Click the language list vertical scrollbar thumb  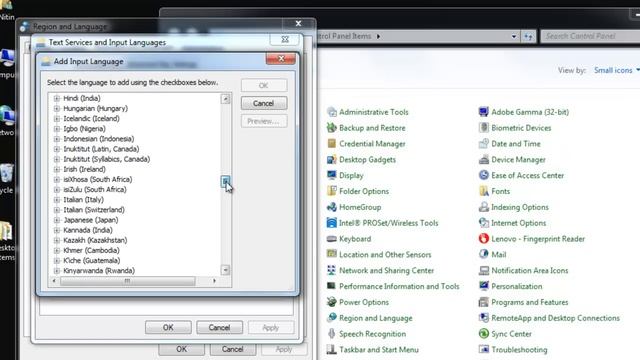coord(225,181)
